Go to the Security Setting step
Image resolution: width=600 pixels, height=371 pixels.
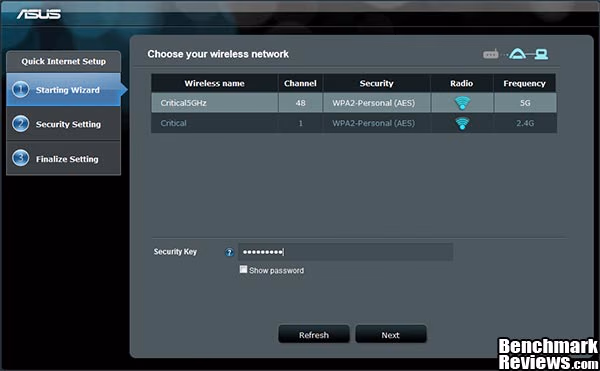(64, 124)
